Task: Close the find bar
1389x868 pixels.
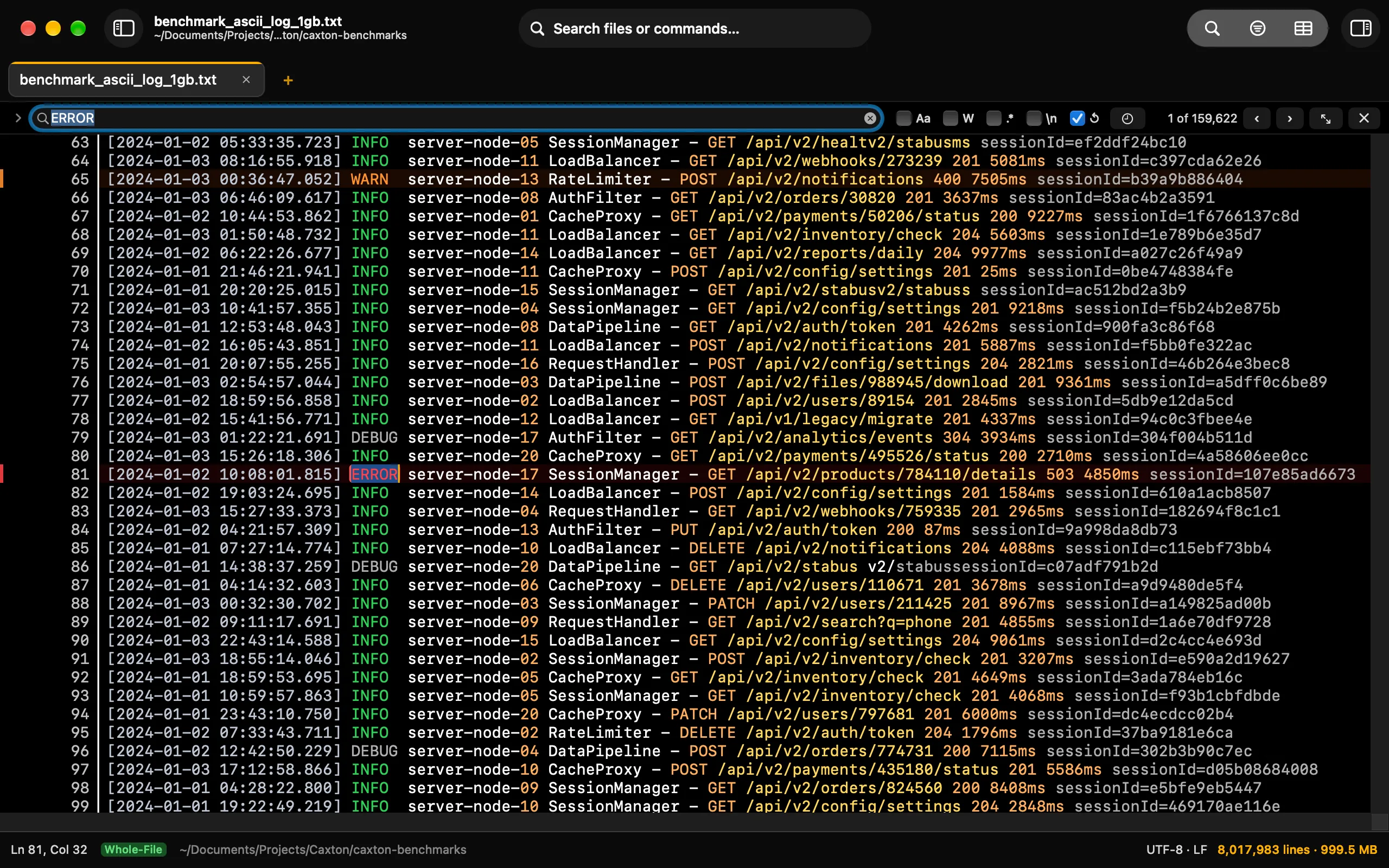Action: (x=1363, y=118)
